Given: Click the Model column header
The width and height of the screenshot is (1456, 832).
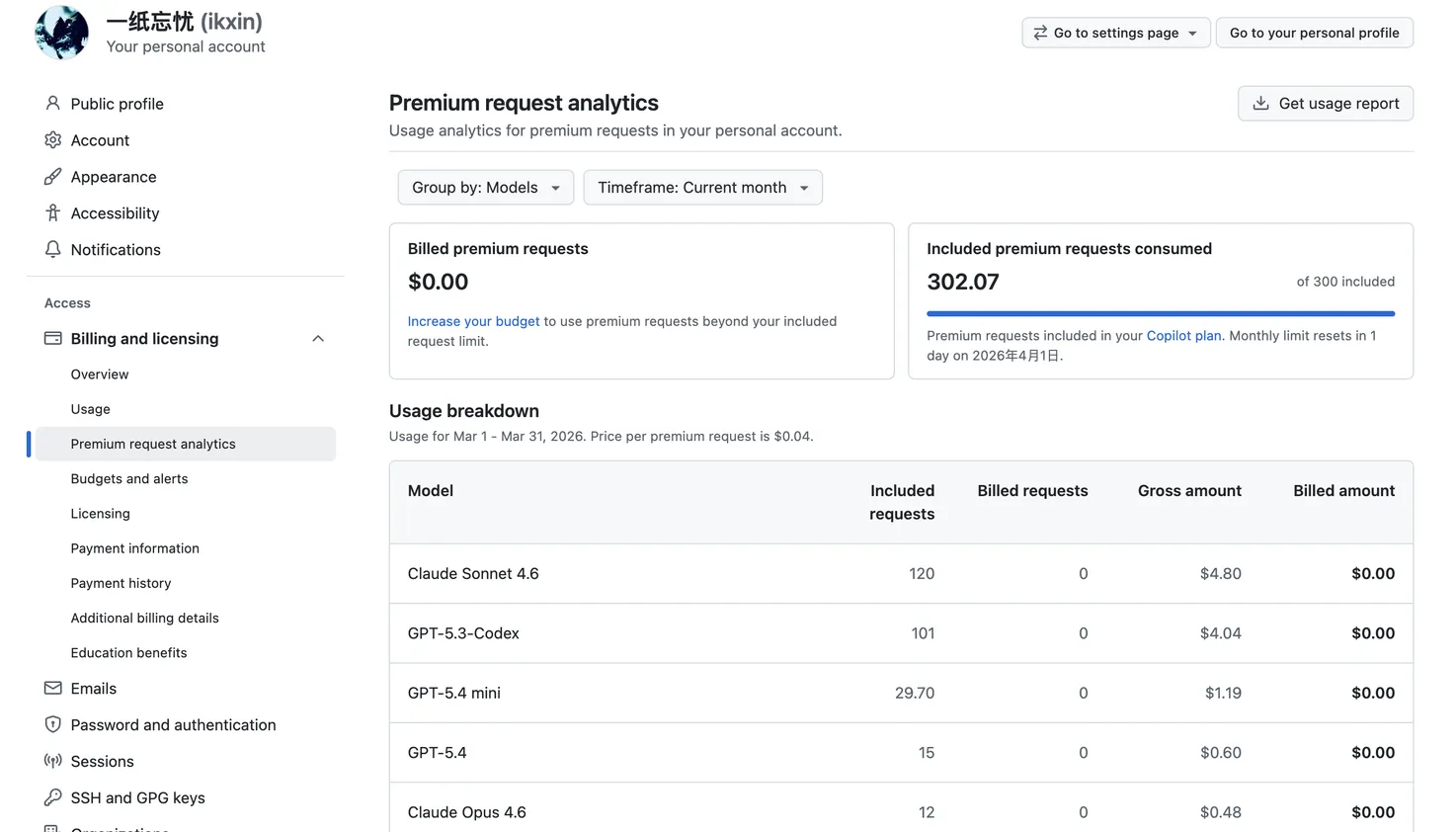Looking at the screenshot, I should [x=431, y=491].
